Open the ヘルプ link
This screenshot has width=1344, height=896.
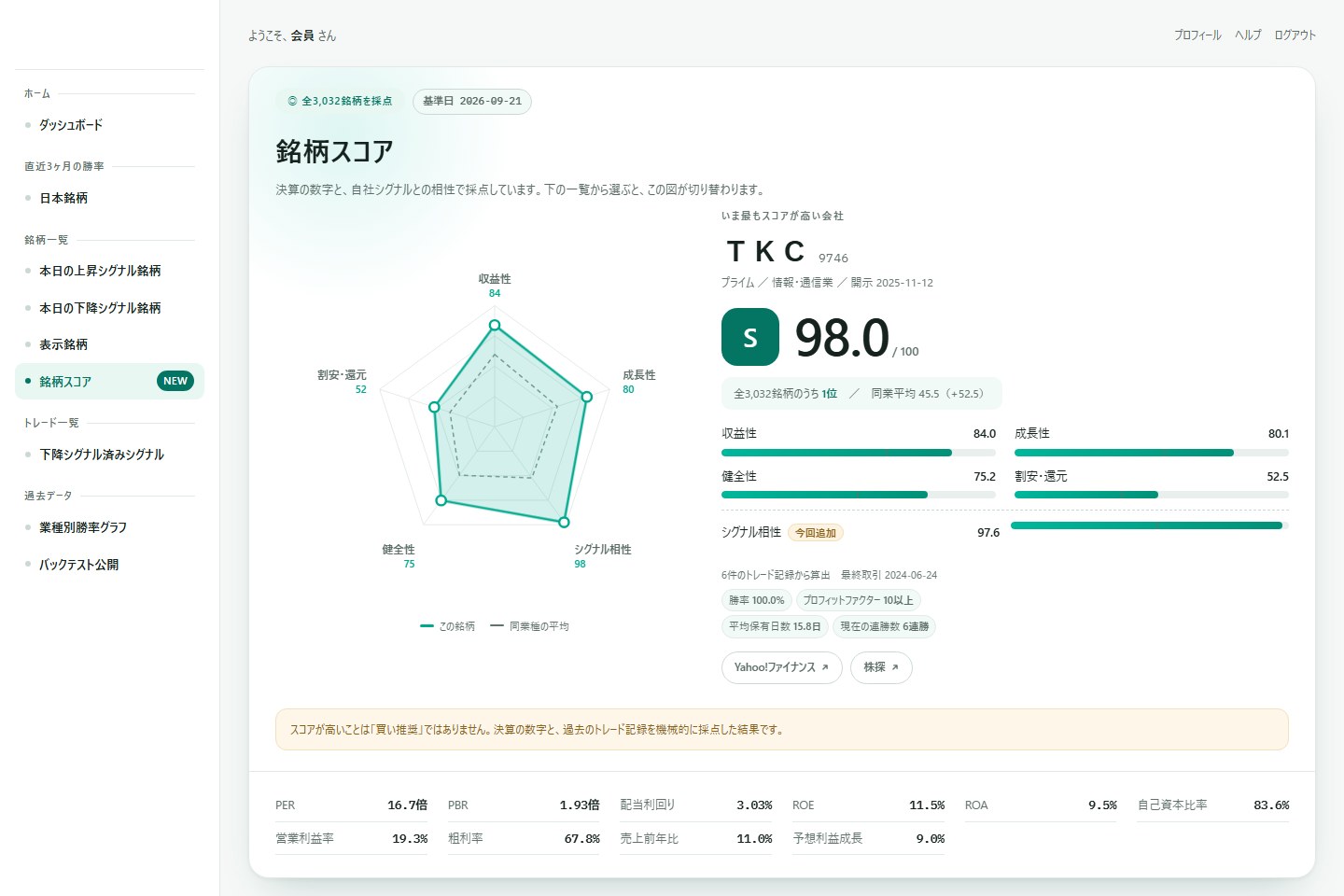coord(1248,35)
